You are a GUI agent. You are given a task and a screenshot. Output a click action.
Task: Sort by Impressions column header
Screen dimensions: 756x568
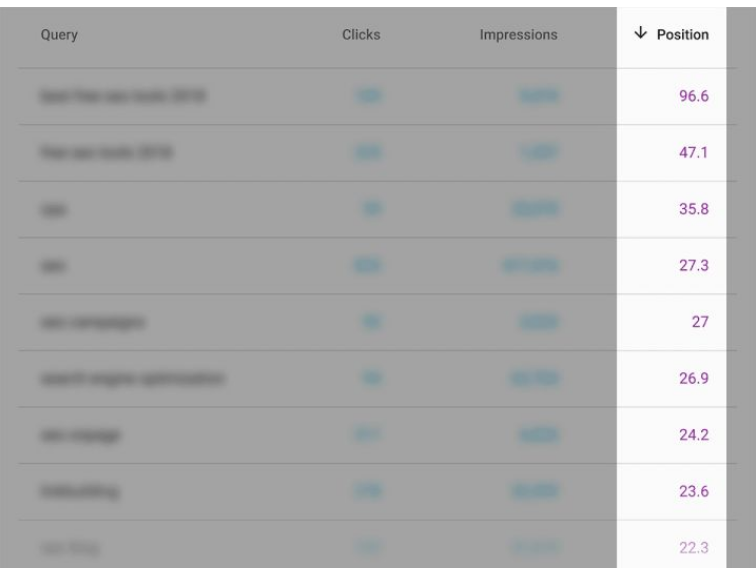point(518,35)
